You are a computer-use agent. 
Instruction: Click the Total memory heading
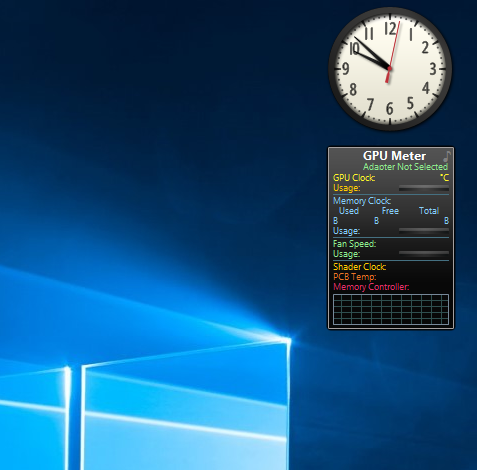429,211
